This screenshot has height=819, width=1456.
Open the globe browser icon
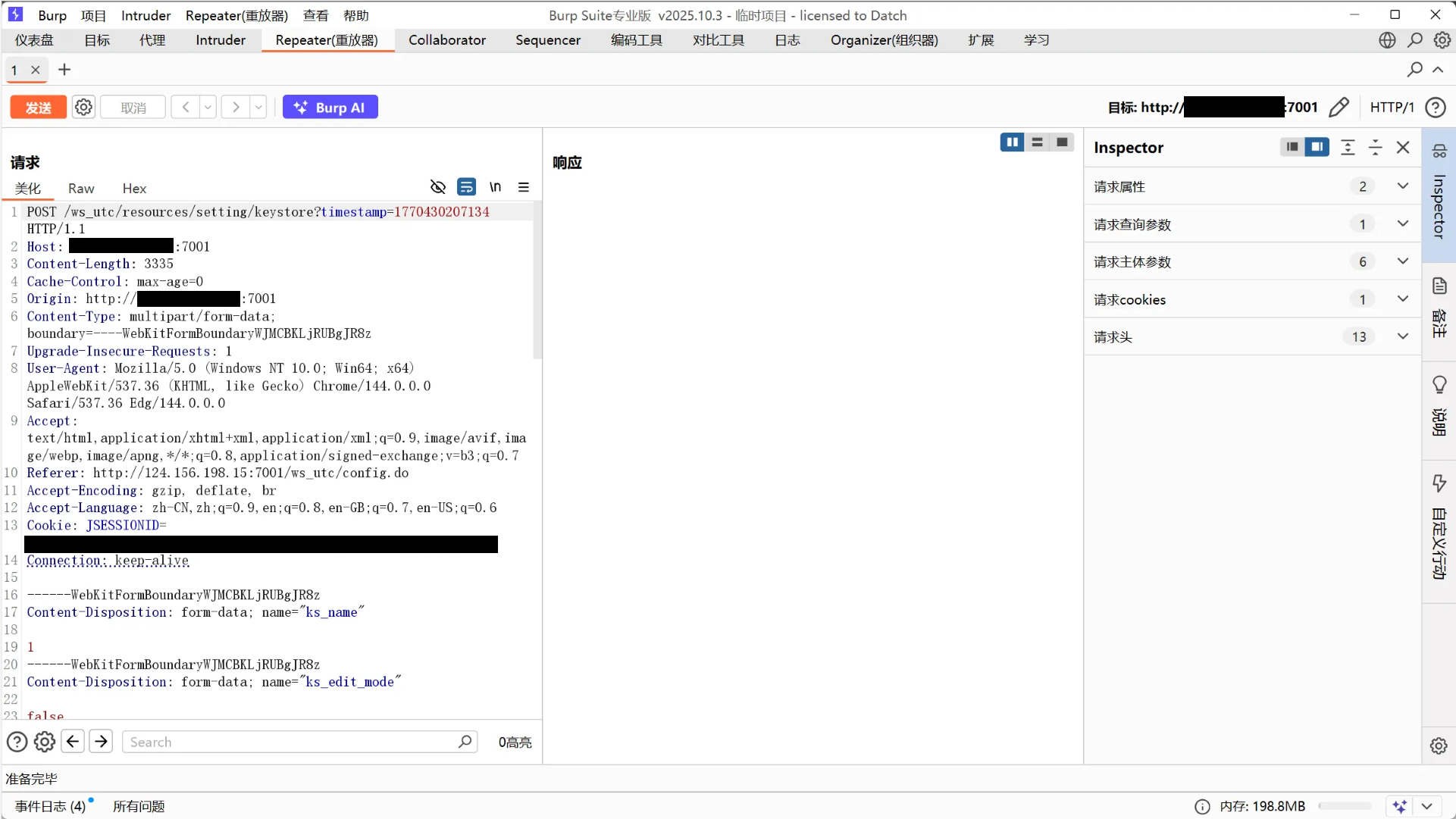[x=1387, y=40]
